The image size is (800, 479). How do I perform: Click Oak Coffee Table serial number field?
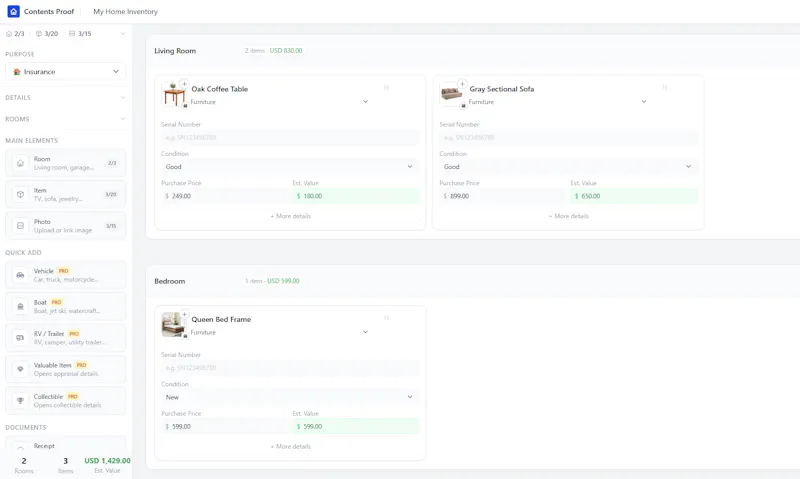[x=290, y=138]
